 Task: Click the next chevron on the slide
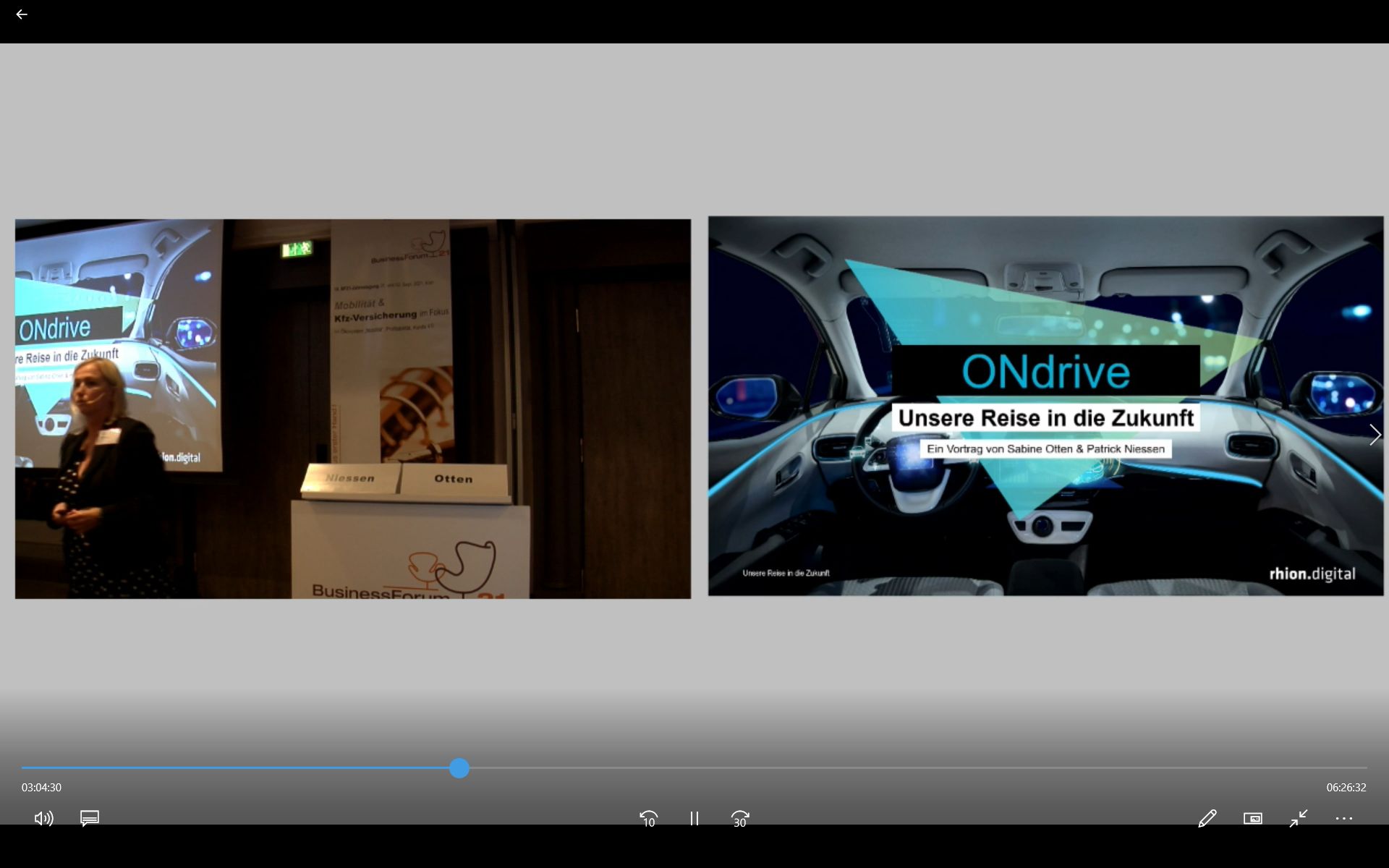click(1375, 435)
